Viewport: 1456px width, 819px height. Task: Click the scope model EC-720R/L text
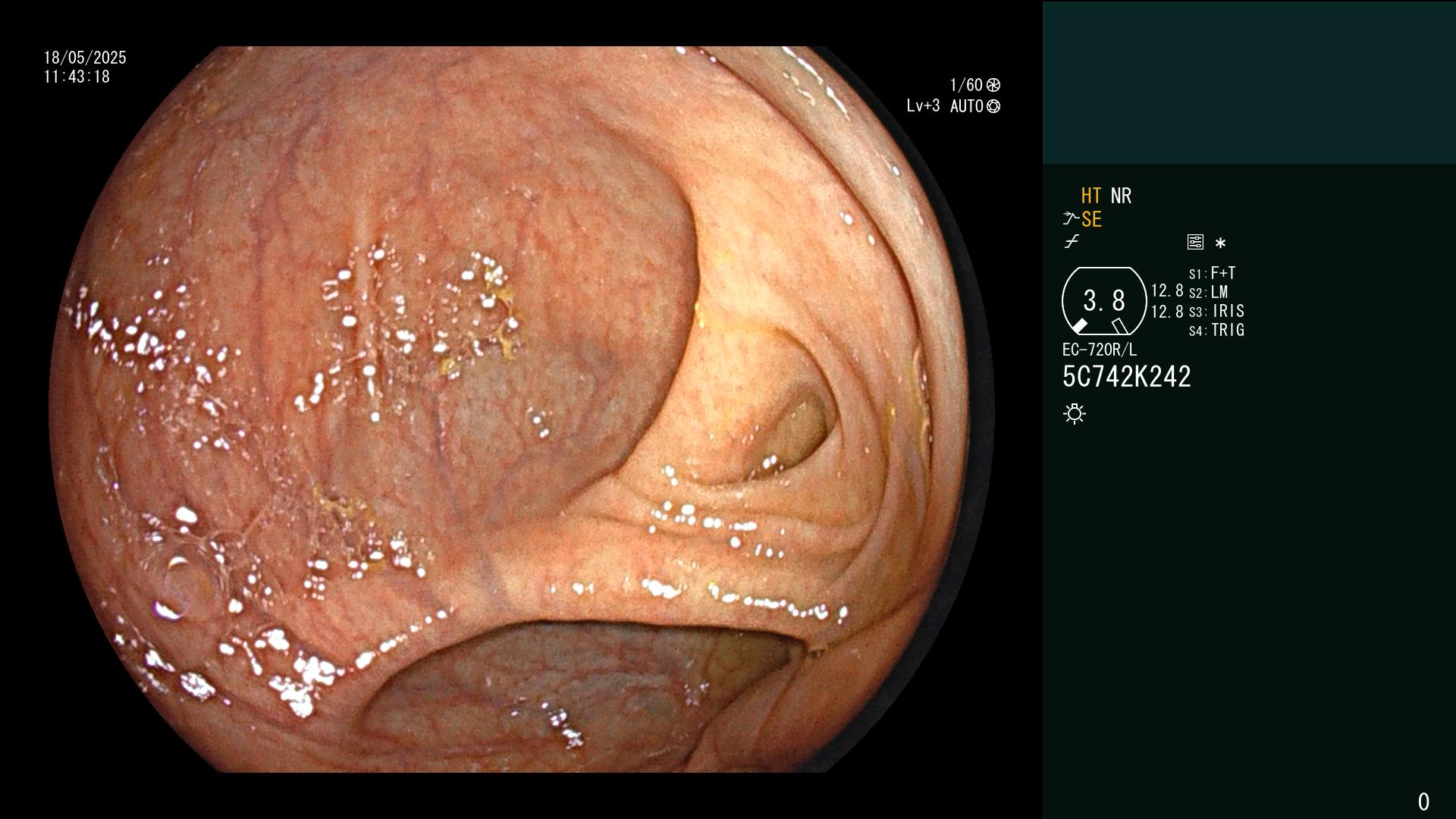[x=1100, y=350]
